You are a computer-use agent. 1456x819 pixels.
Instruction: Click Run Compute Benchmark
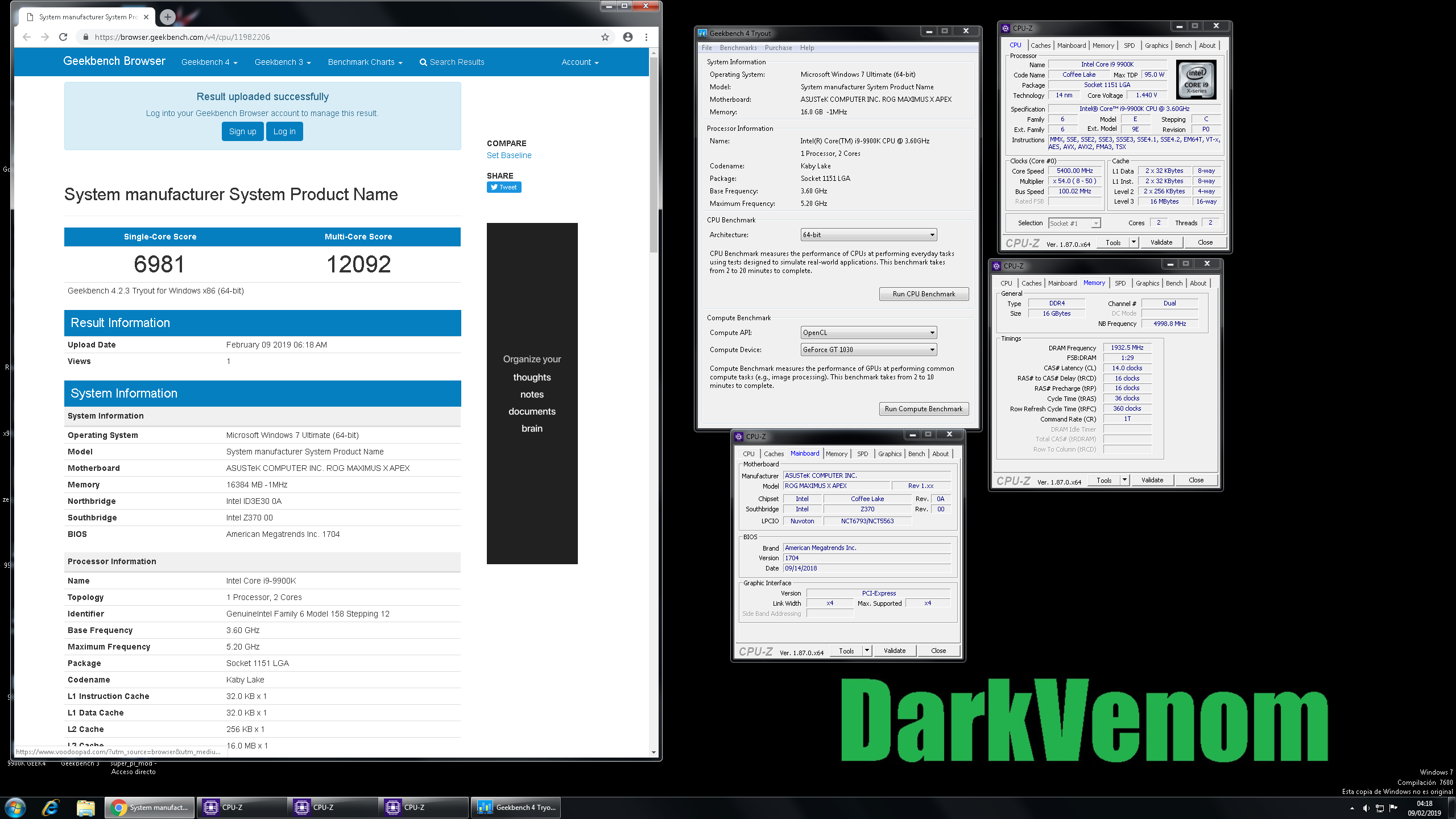pos(924,409)
